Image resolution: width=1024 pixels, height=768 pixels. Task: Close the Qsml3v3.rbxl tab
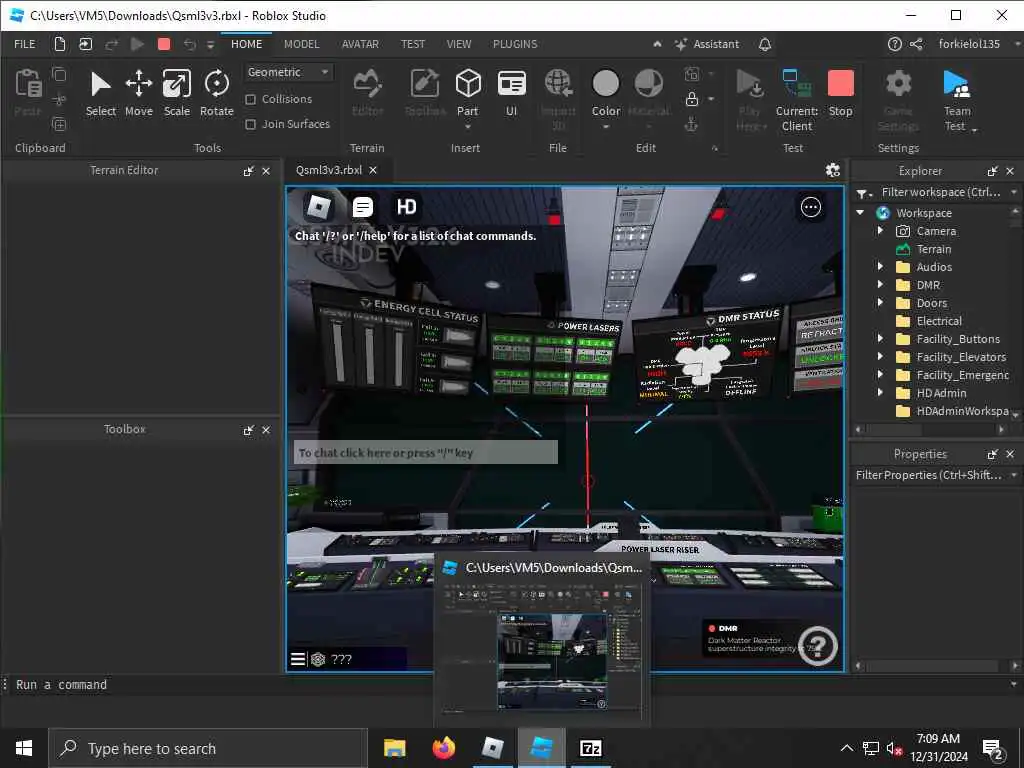pyautogui.click(x=373, y=170)
